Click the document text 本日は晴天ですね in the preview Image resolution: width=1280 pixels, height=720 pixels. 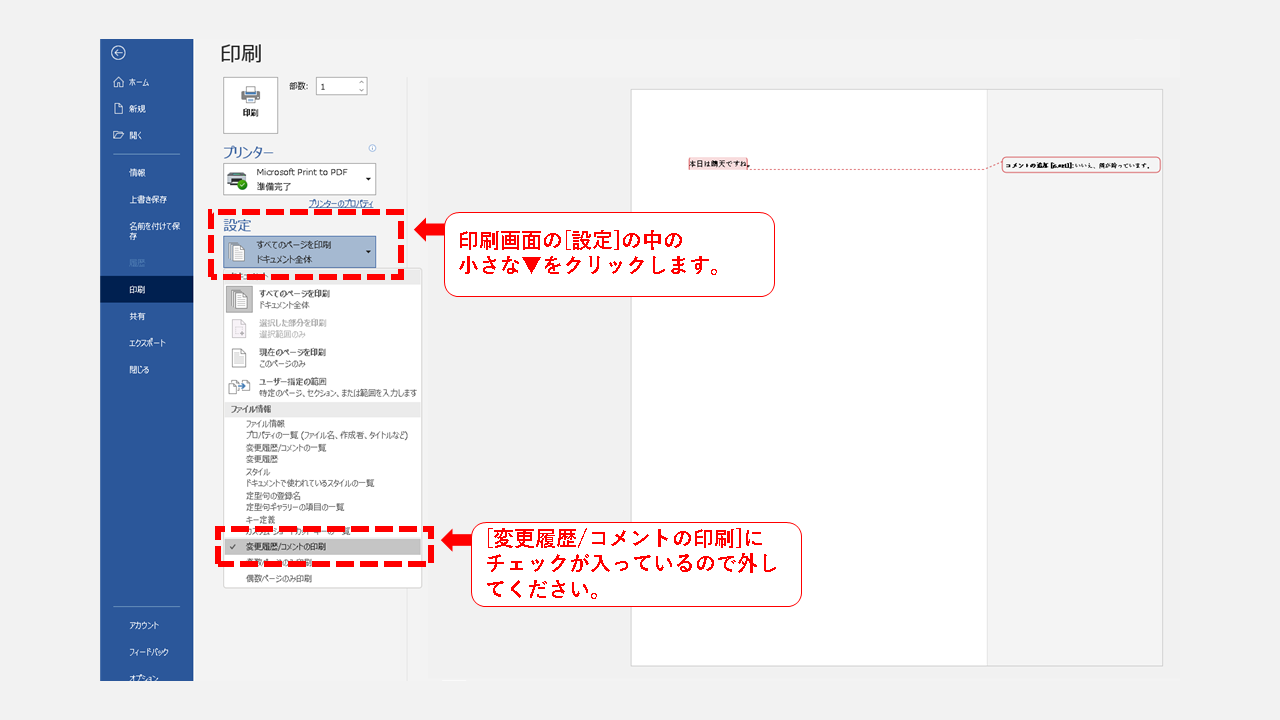(718, 163)
